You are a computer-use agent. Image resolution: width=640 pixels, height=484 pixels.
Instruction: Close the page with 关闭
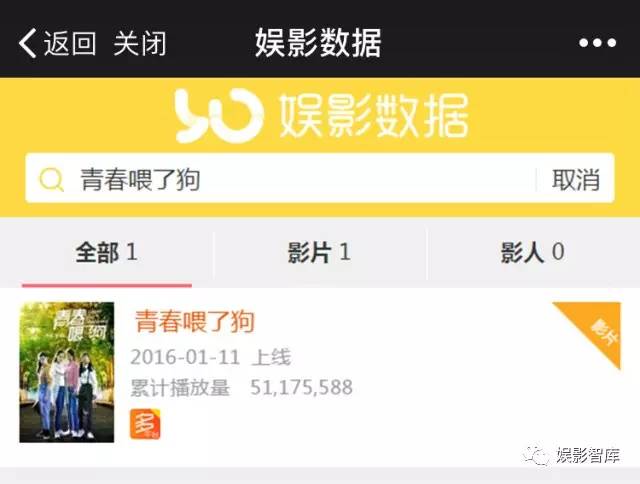[x=140, y=43]
